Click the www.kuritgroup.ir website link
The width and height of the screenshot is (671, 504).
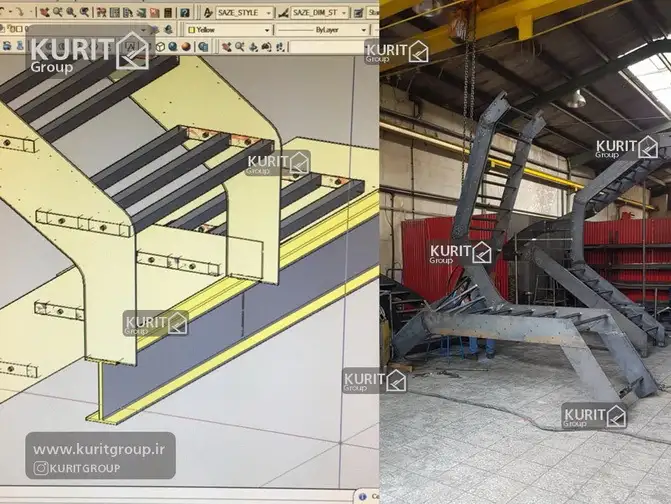[x=100, y=449]
